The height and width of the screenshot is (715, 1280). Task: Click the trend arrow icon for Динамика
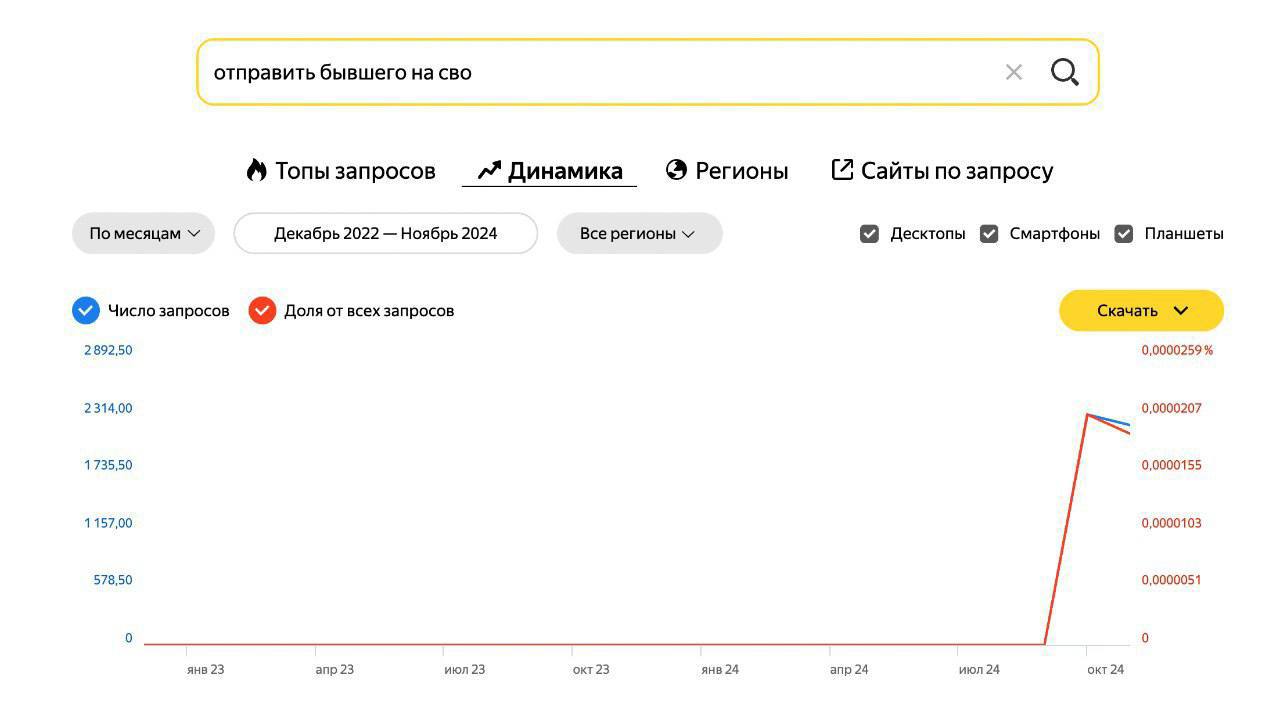pos(488,170)
